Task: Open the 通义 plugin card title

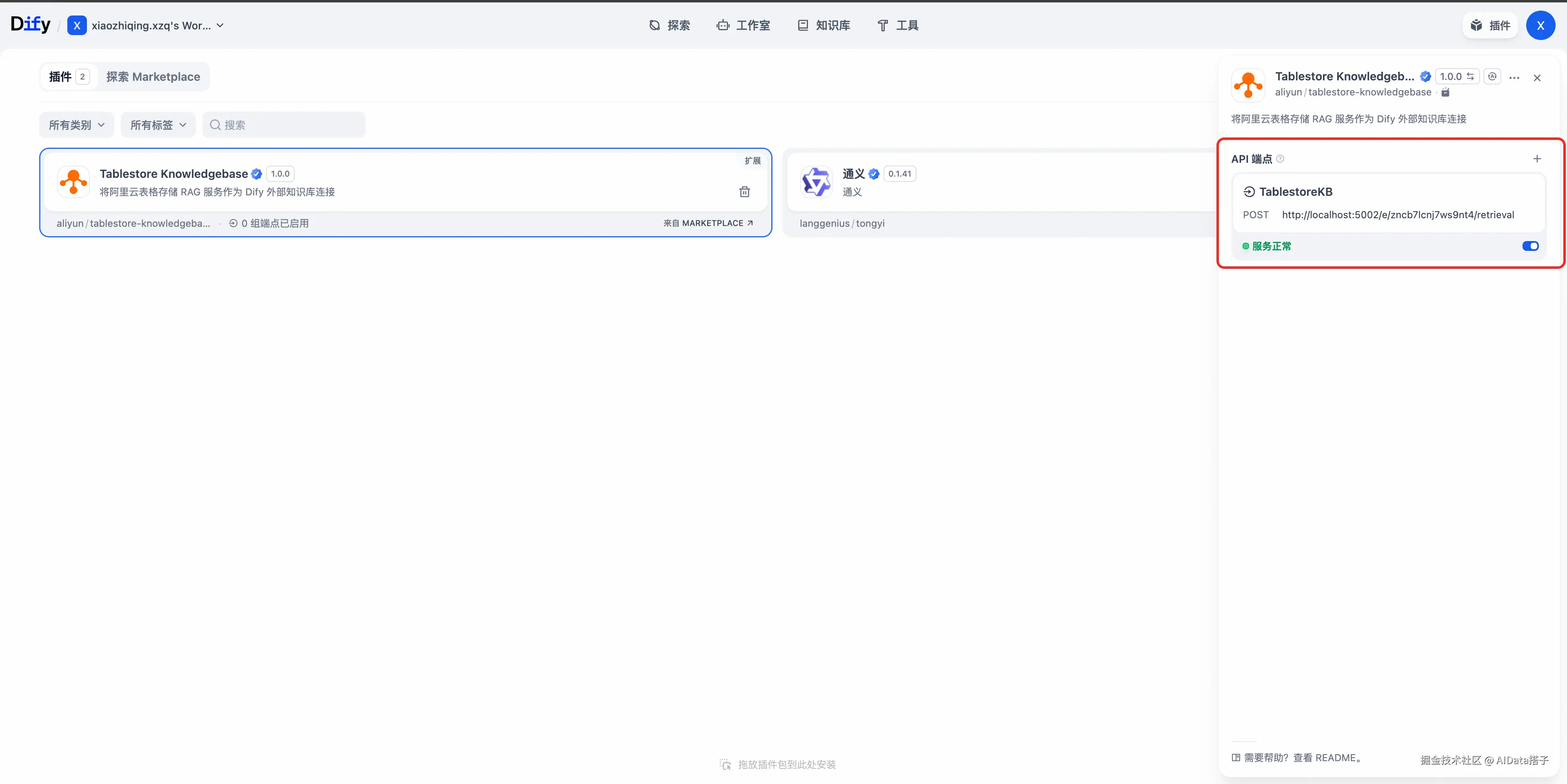Action: click(853, 174)
